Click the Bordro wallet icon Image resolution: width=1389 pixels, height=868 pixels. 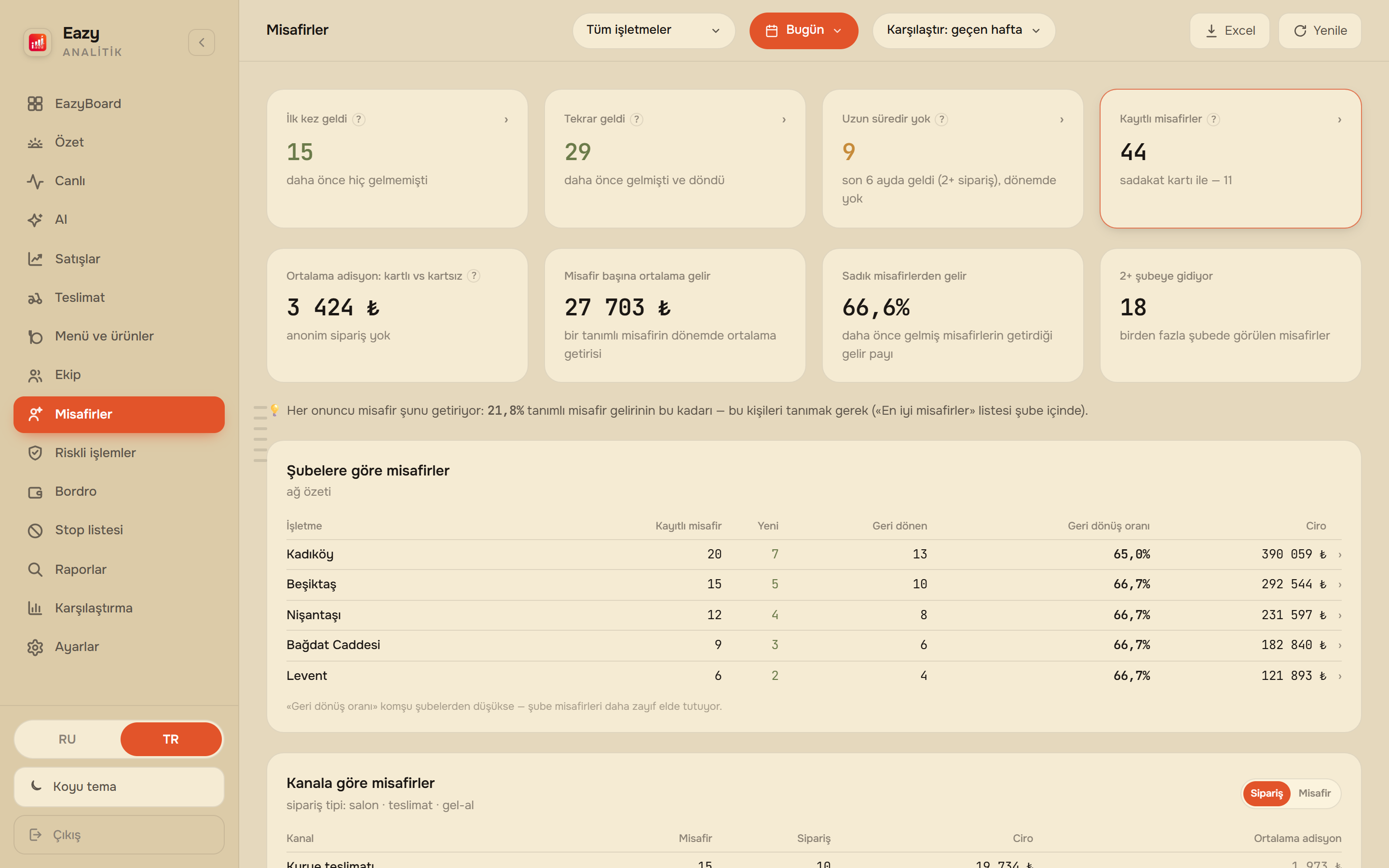(35, 492)
